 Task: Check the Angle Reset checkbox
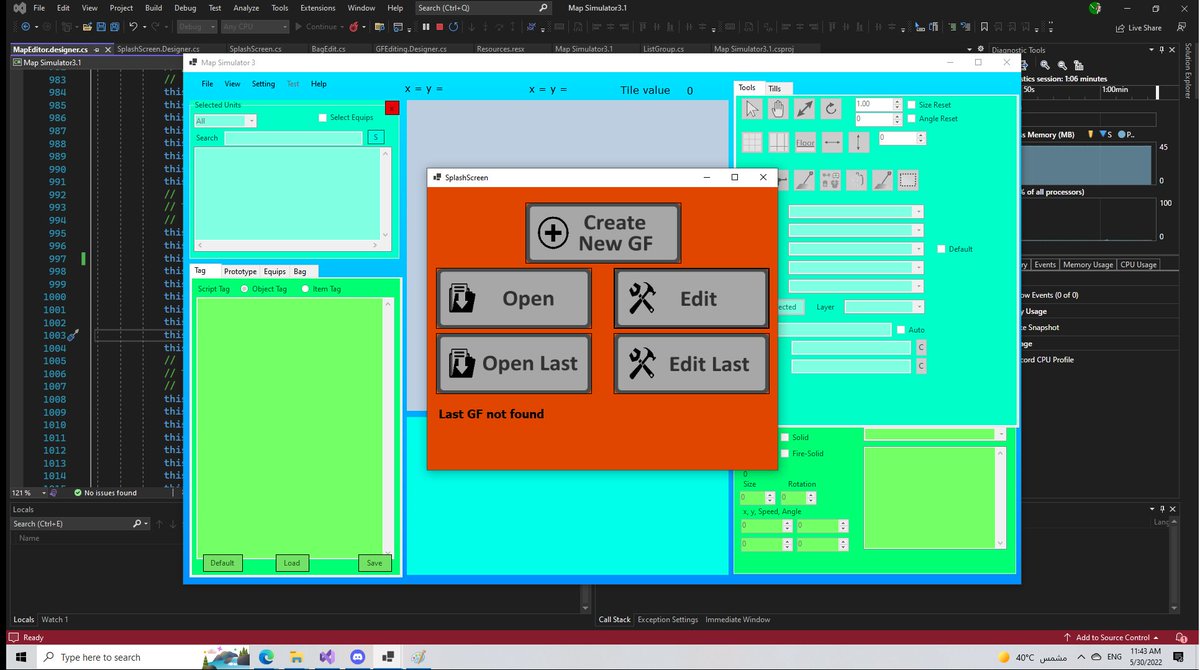[x=911, y=119]
